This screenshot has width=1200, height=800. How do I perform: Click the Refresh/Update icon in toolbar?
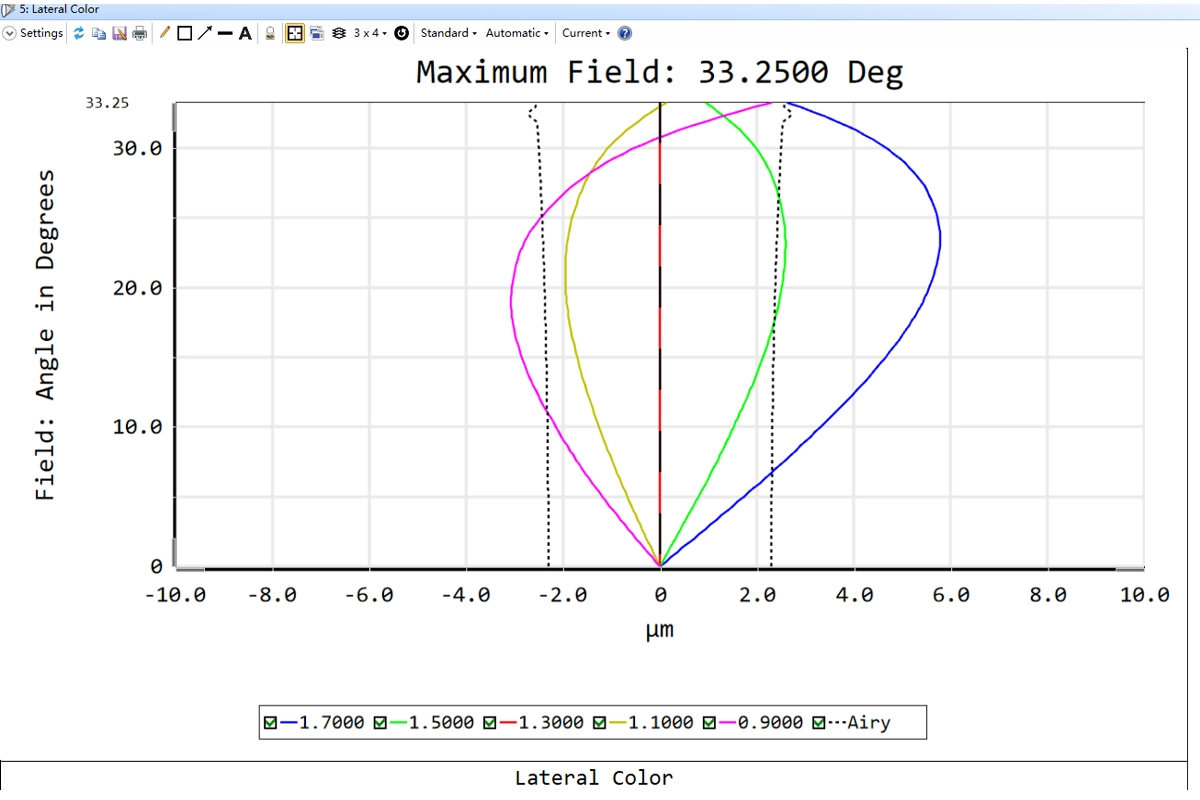pyautogui.click(x=79, y=33)
